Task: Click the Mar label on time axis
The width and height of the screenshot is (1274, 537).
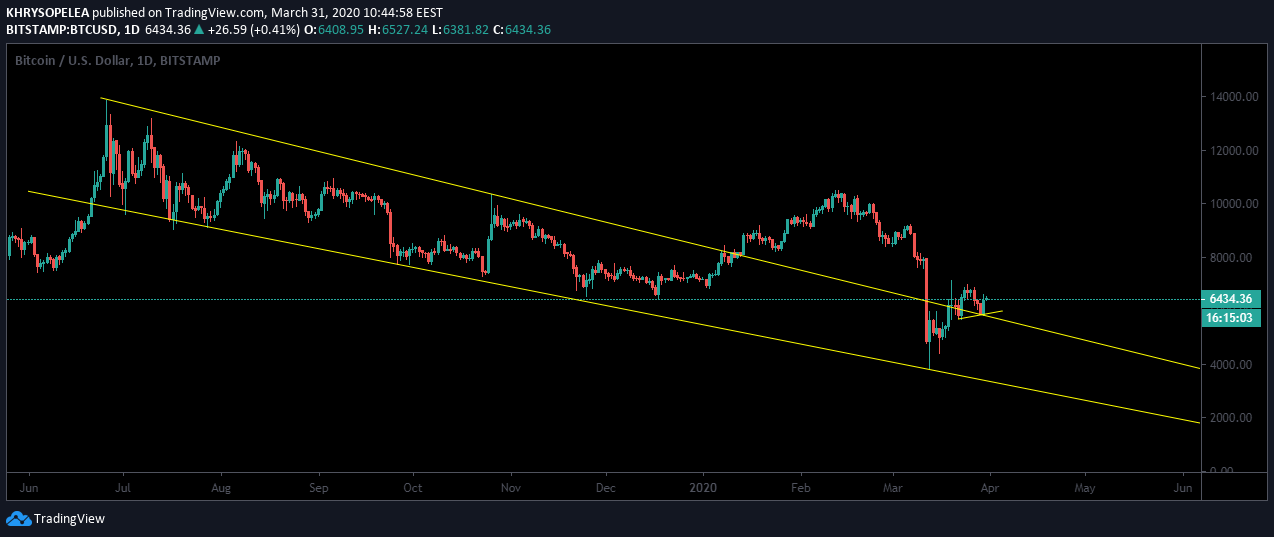Action: (x=892, y=489)
